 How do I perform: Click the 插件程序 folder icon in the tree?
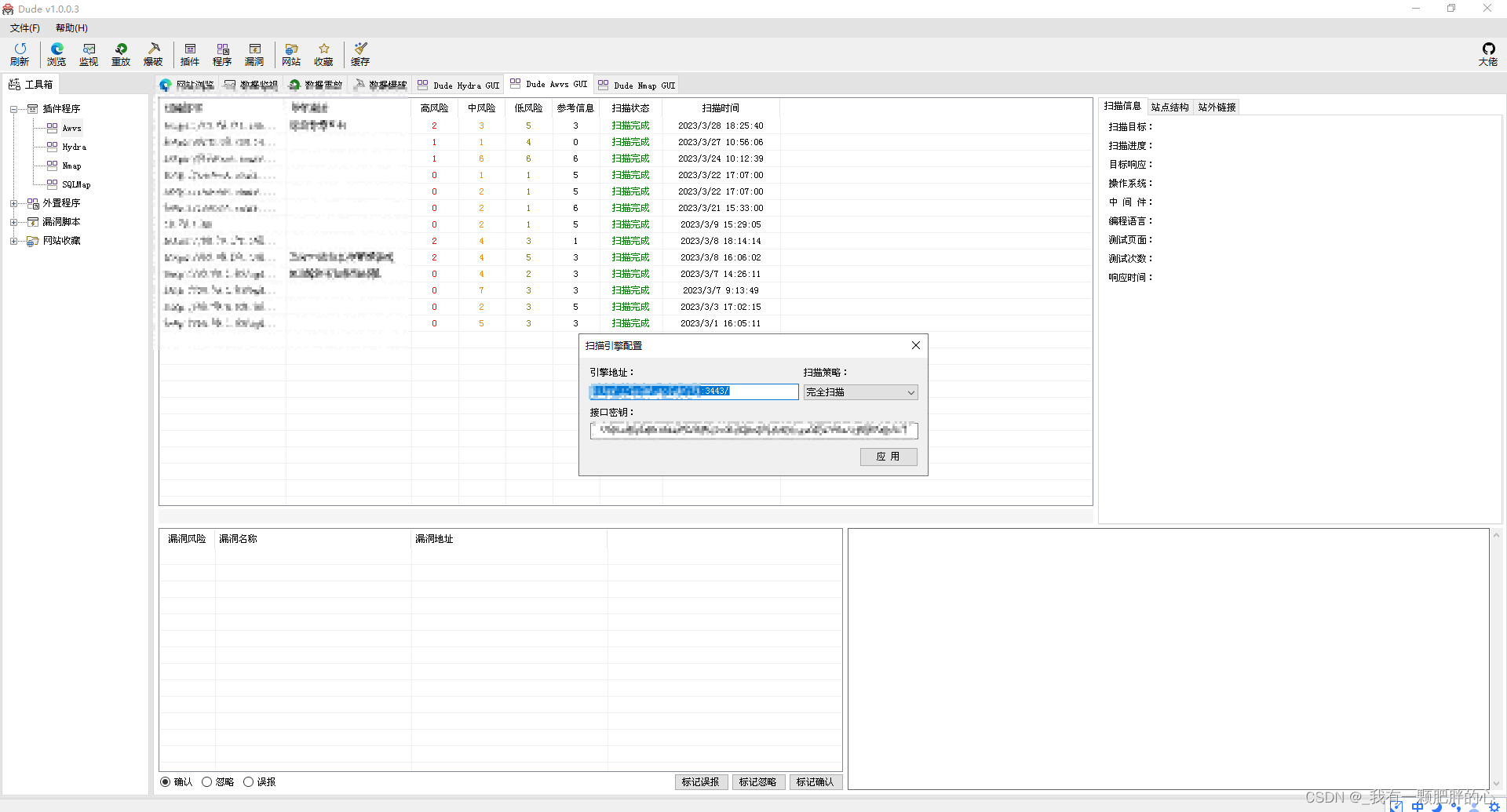click(x=33, y=109)
